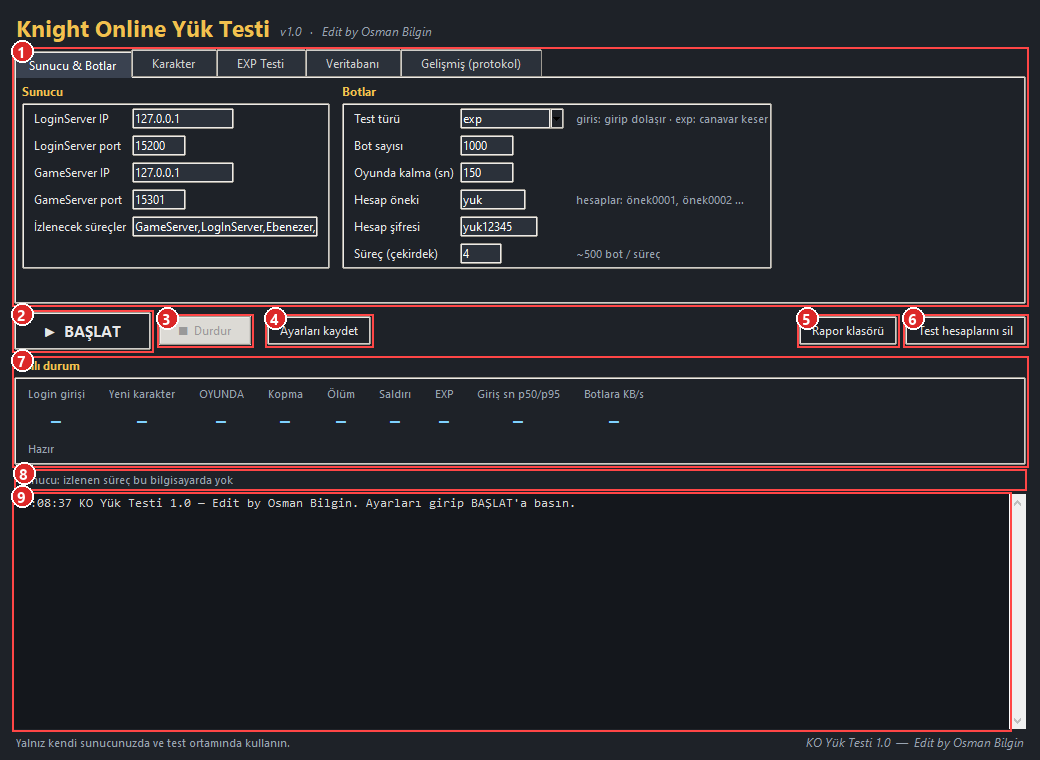The image size is (1040, 760).
Task: Save settings with Ayarları kaydet
Action: [319, 331]
